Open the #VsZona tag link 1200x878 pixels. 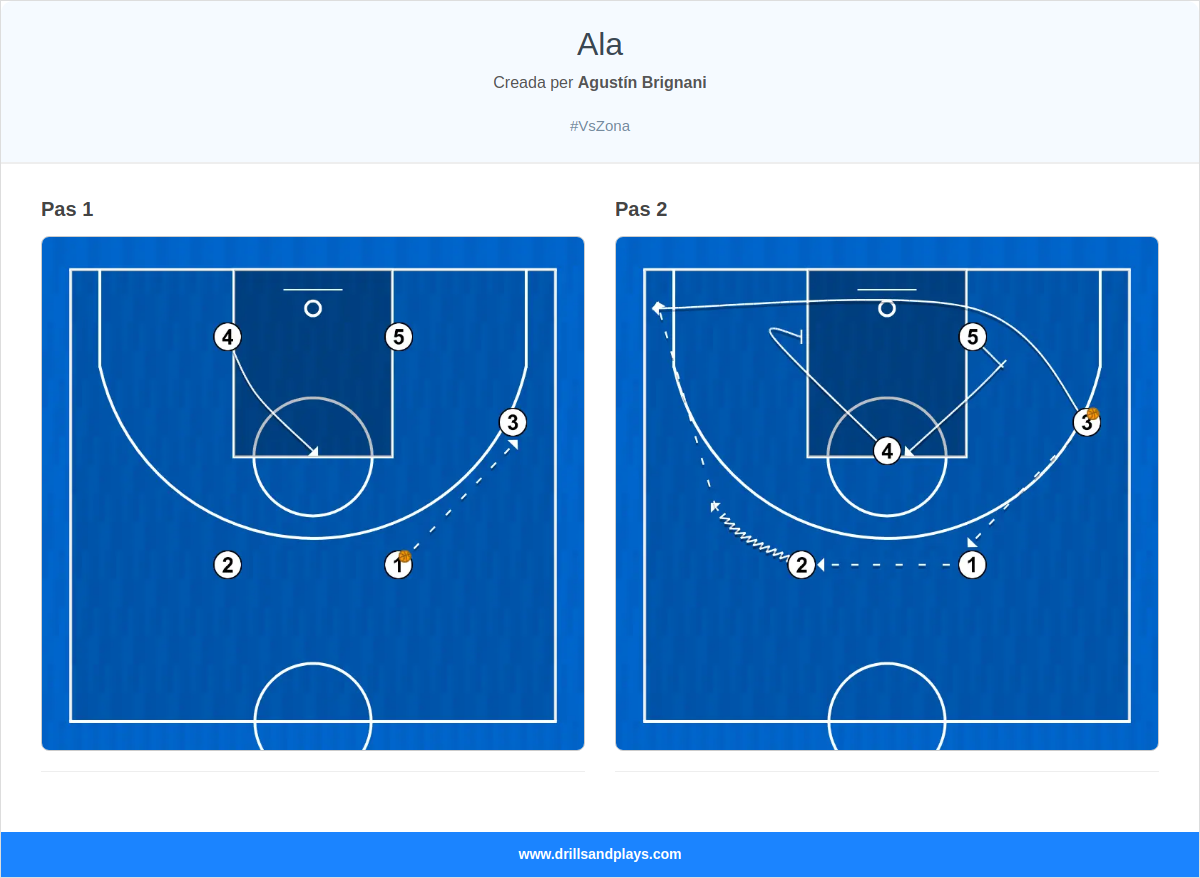coord(600,126)
